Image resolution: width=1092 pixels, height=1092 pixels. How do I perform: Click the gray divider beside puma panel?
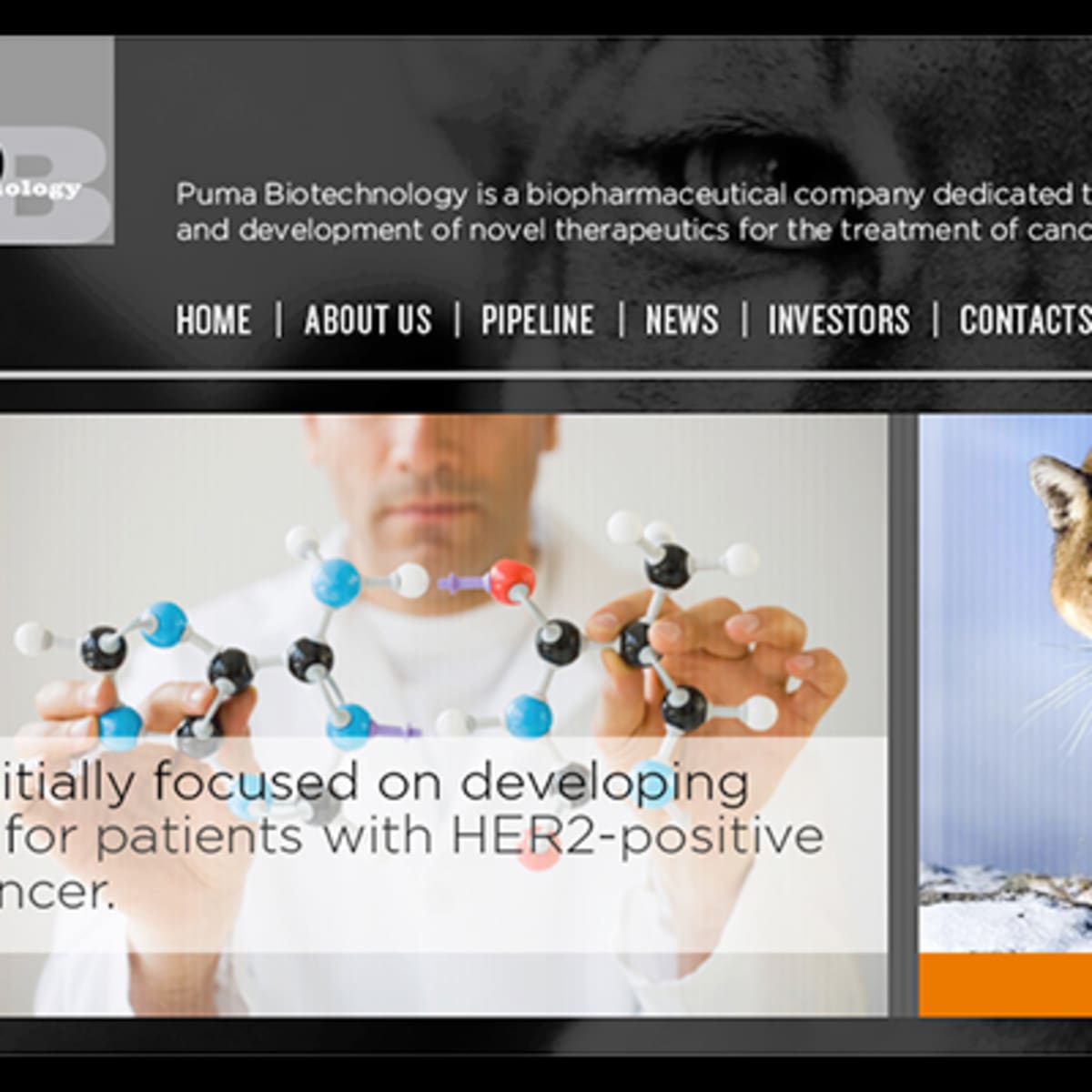pyautogui.click(x=904, y=715)
